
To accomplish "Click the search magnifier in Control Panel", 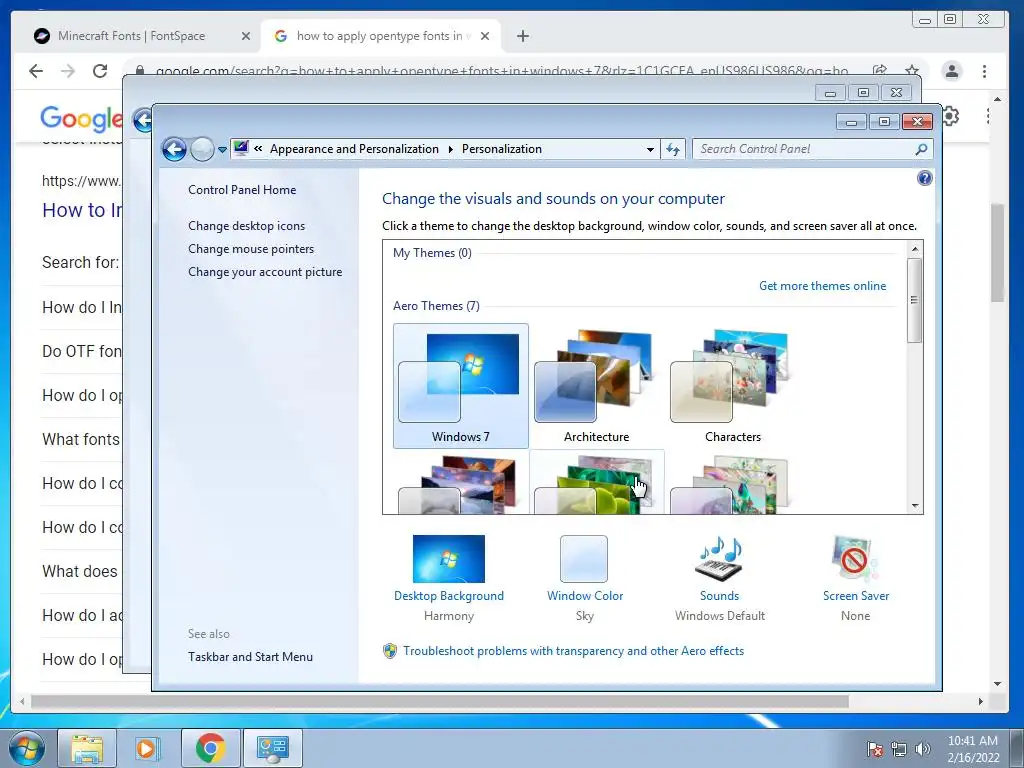I will click(x=921, y=149).
